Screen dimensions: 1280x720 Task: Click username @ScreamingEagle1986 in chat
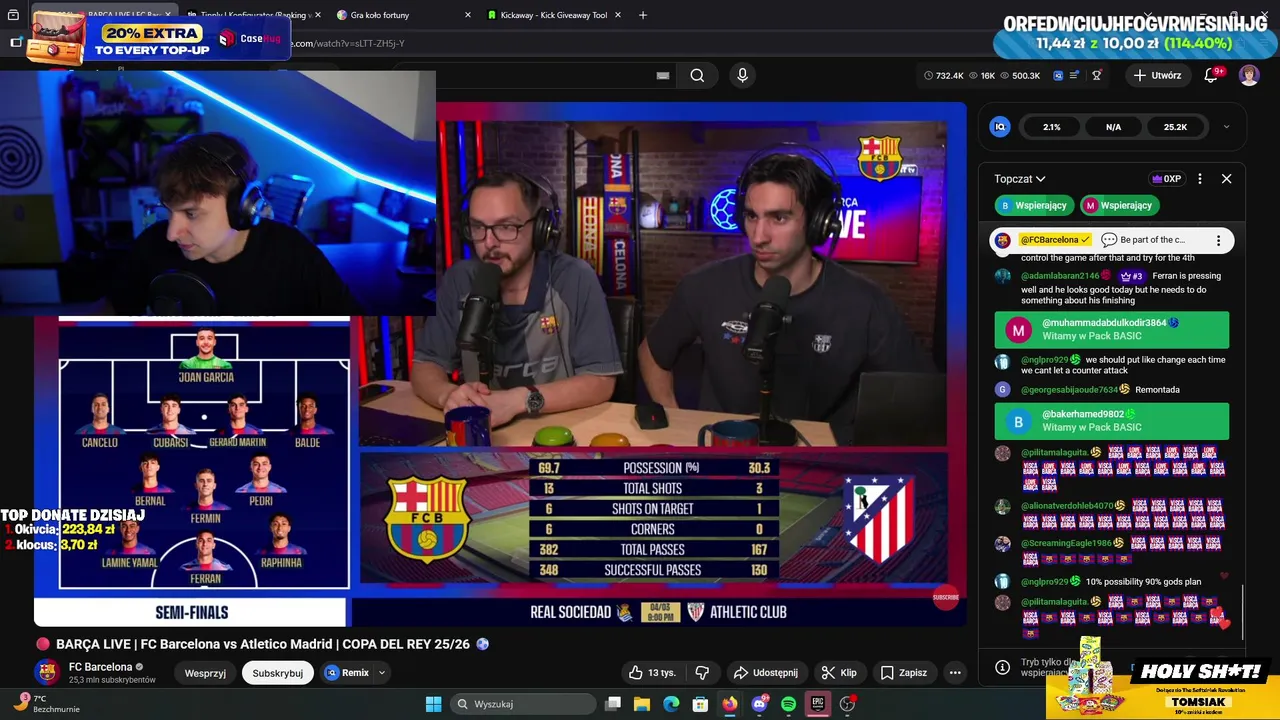coord(1068,544)
